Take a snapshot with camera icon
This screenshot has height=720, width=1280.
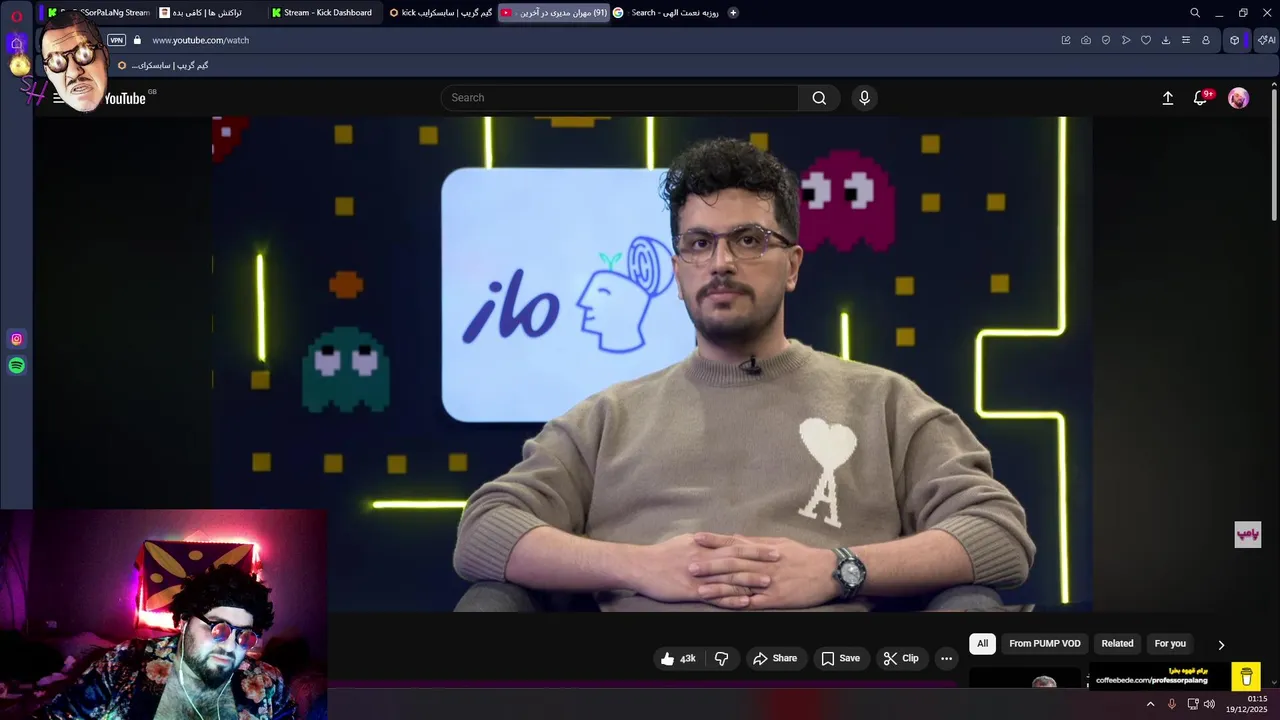(1086, 40)
